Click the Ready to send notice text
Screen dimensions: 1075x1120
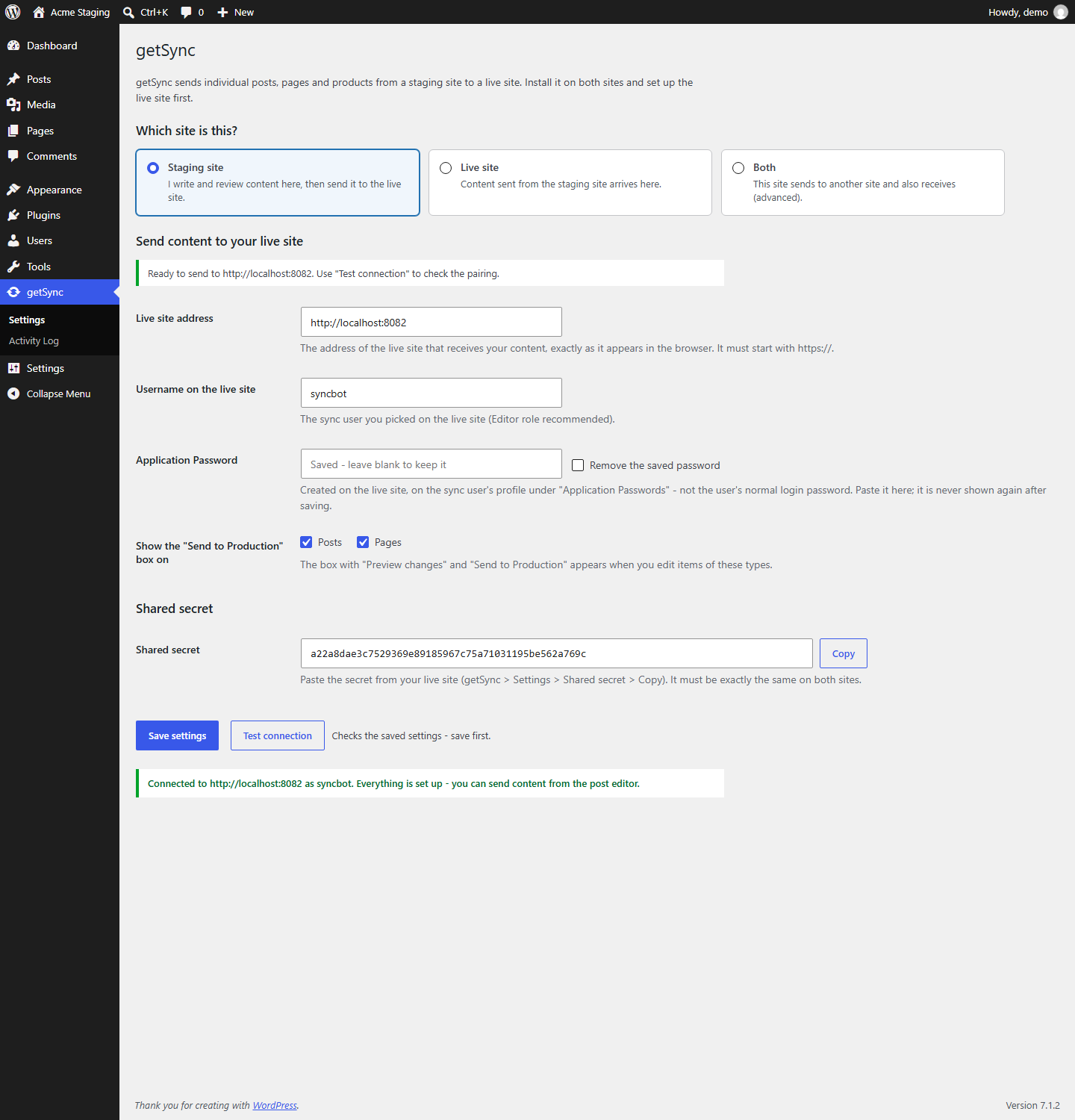pyautogui.click(x=323, y=273)
